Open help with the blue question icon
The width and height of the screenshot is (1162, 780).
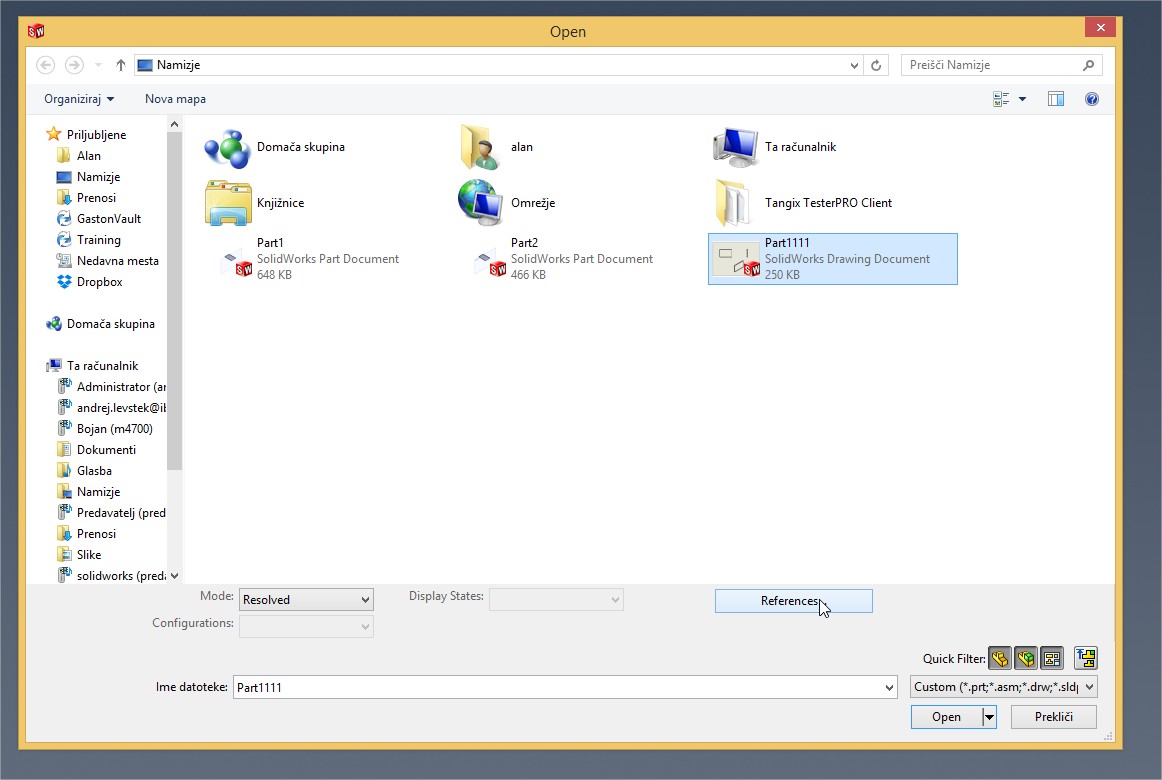point(1091,99)
